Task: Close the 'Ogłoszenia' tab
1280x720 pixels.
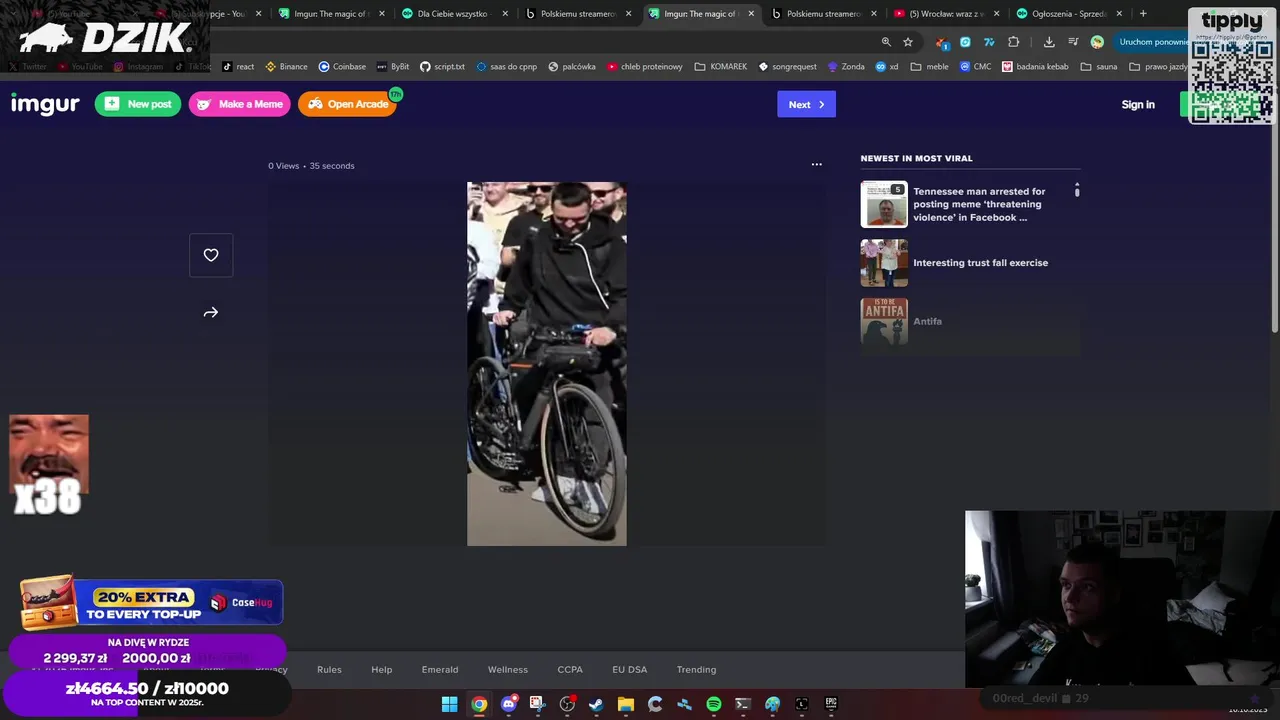Action: 1119,14
